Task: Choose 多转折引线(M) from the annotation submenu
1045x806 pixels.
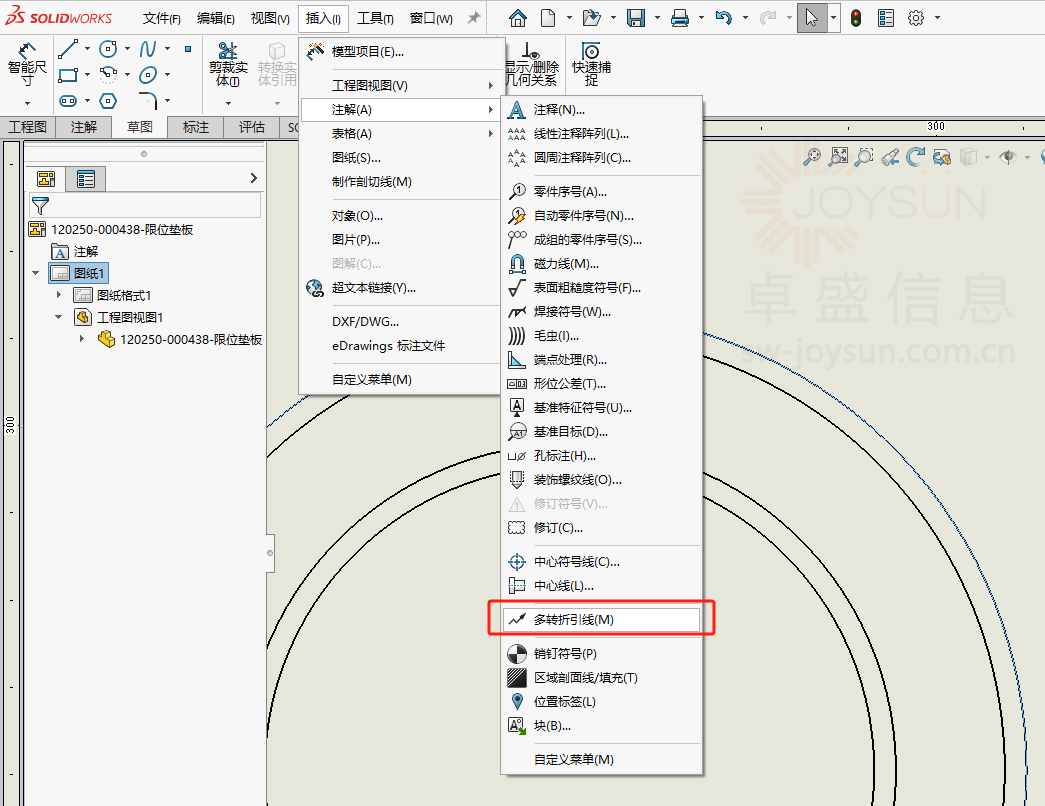Action: pyautogui.click(x=573, y=619)
